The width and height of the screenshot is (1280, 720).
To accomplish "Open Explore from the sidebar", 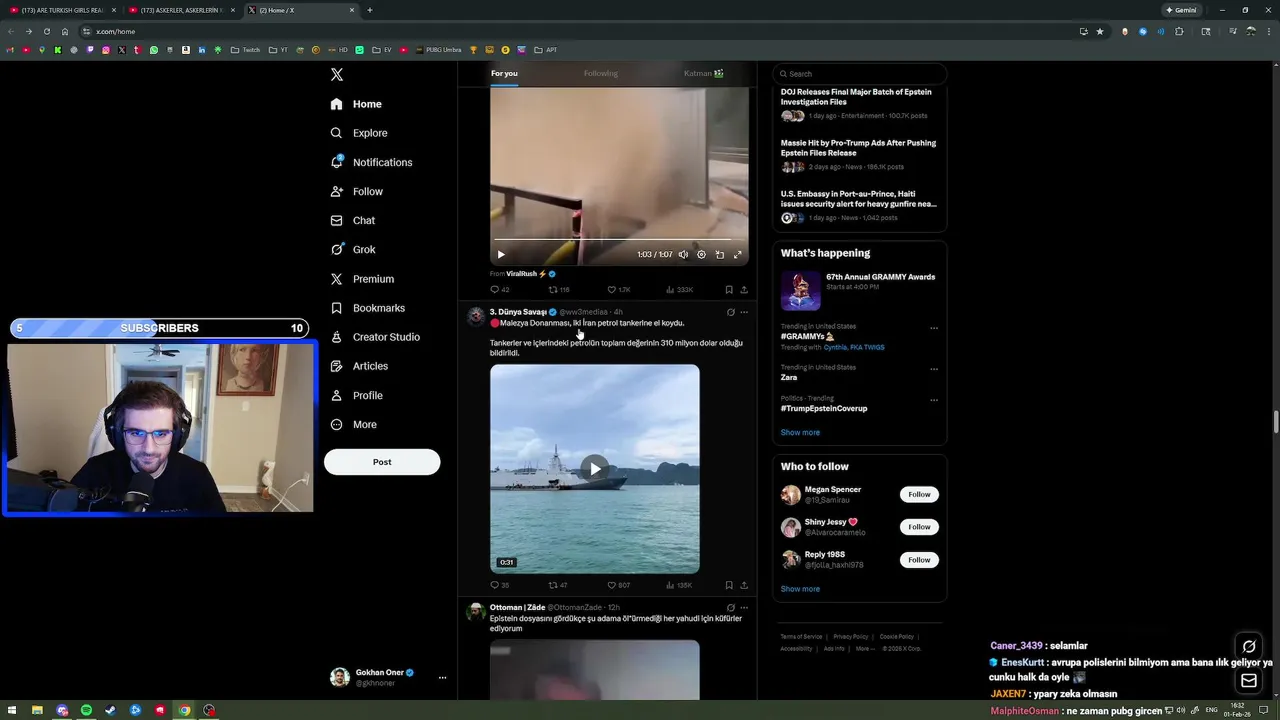I will [359, 133].
